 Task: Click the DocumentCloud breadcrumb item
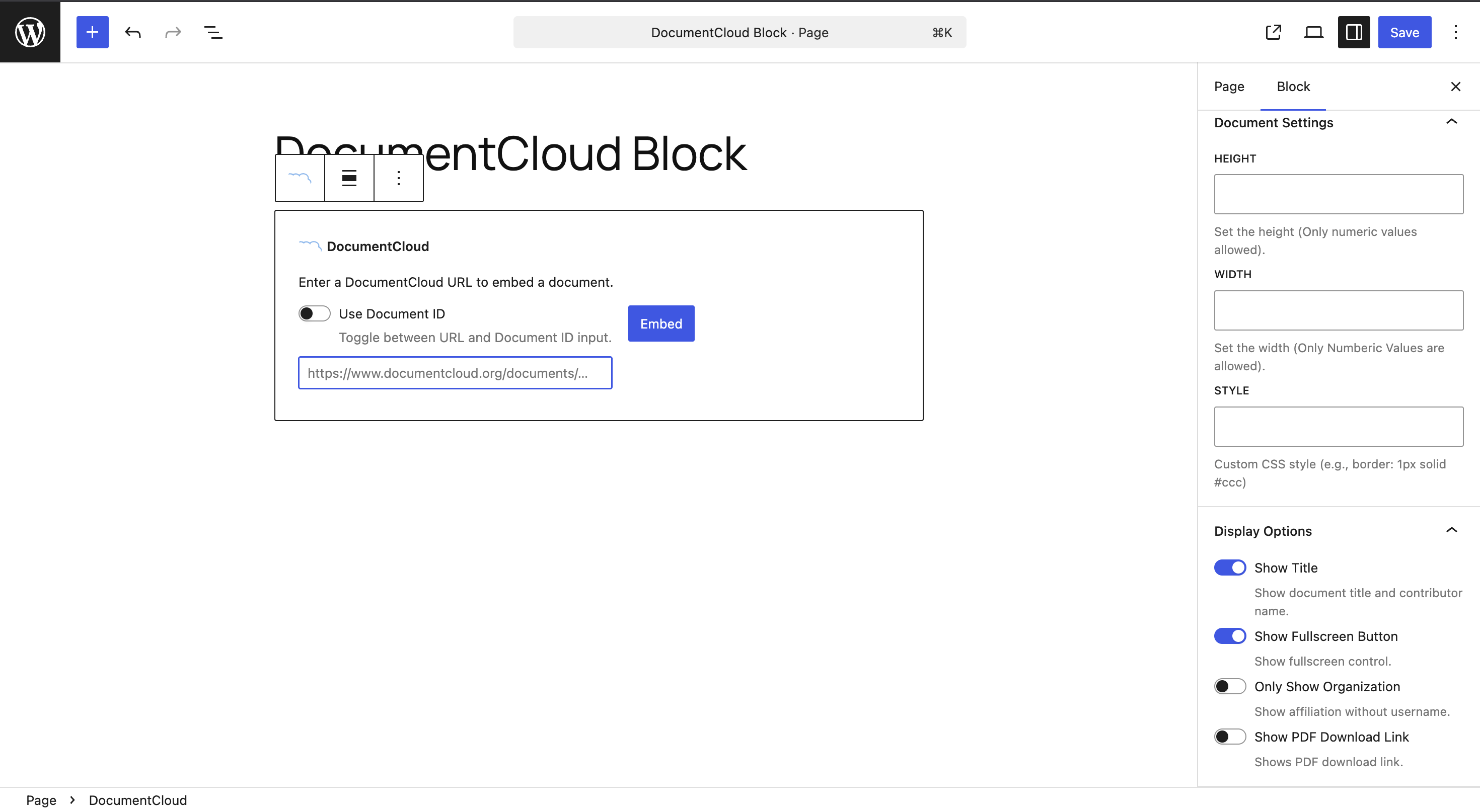pos(138,800)
